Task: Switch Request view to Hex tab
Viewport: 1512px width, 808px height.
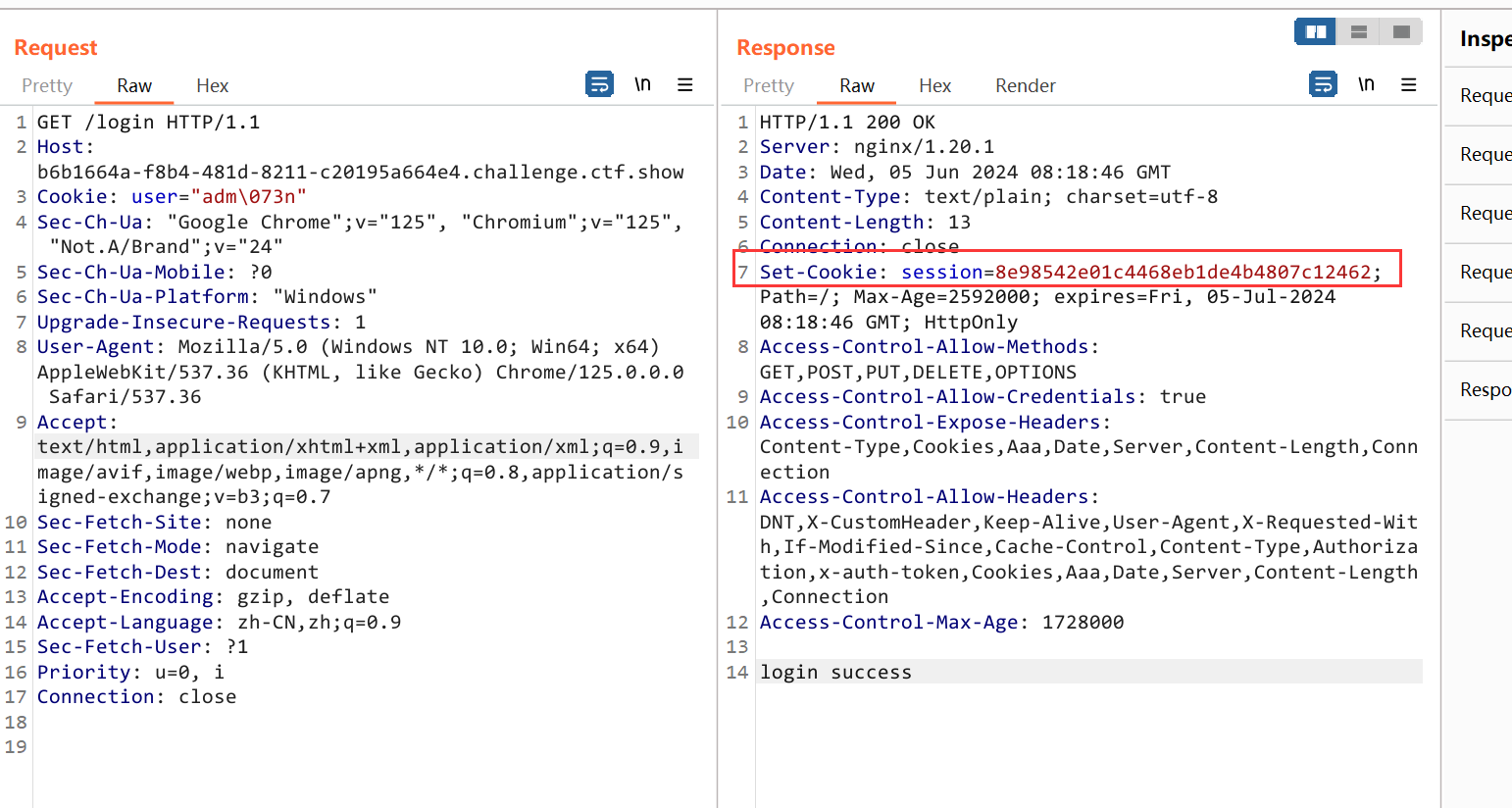Action: pos(213,85)
